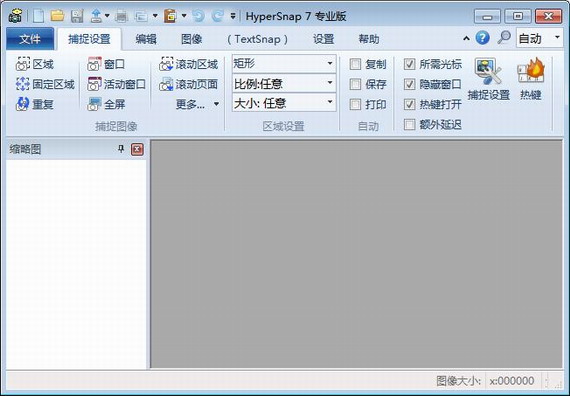Capture full screen using 全屏
The height and width of the screenshot is (396, 570).
(106, 104)
